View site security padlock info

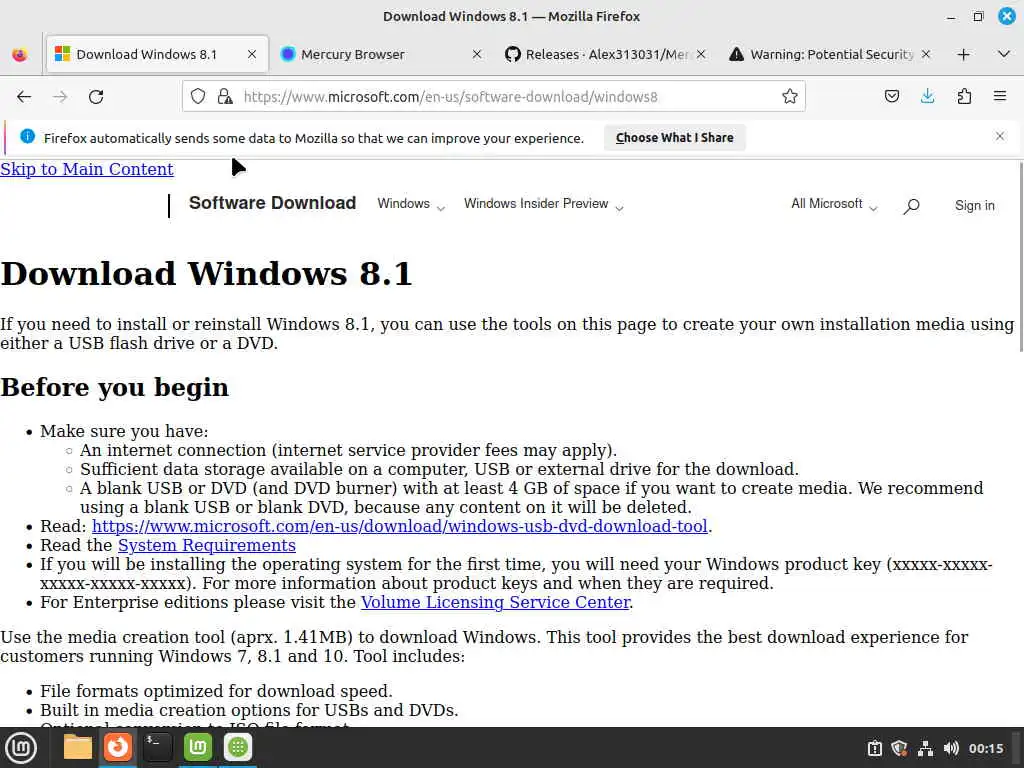pyautogui.click(x=225, y=97)
